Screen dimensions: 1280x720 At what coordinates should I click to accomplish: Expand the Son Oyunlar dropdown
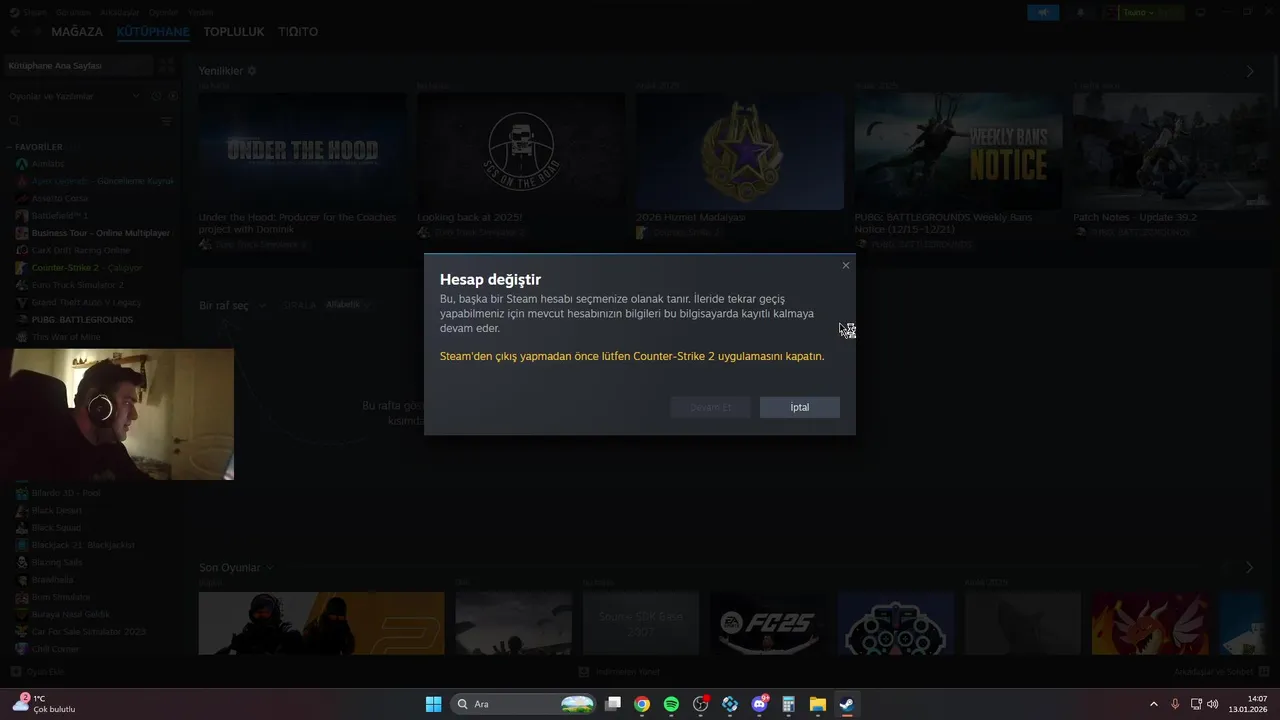click(235, 567)
